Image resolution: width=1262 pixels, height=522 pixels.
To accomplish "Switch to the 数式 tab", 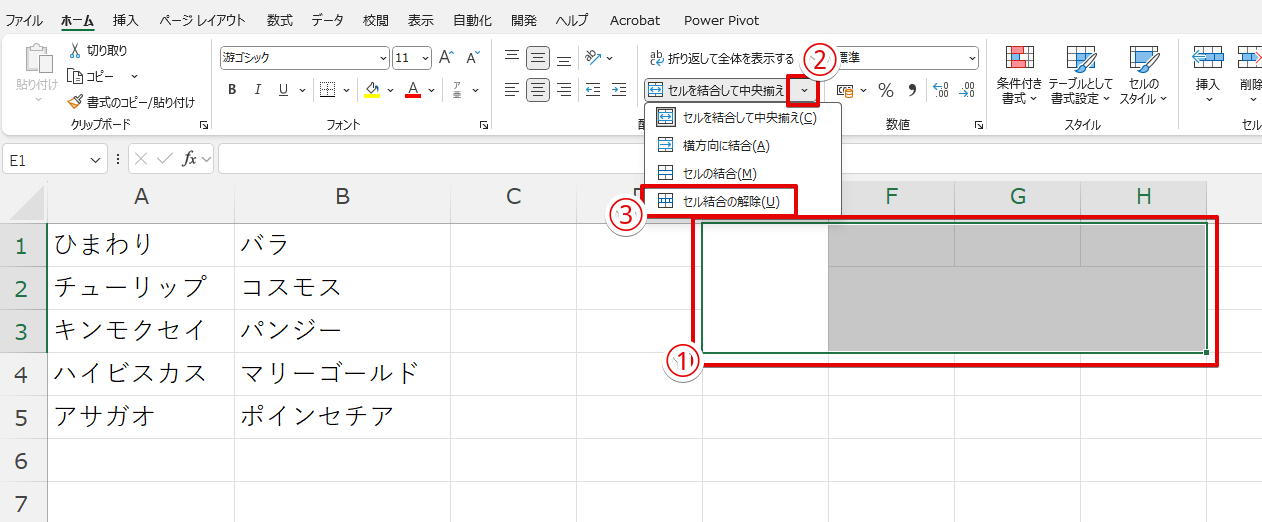I will click(280, 20).
